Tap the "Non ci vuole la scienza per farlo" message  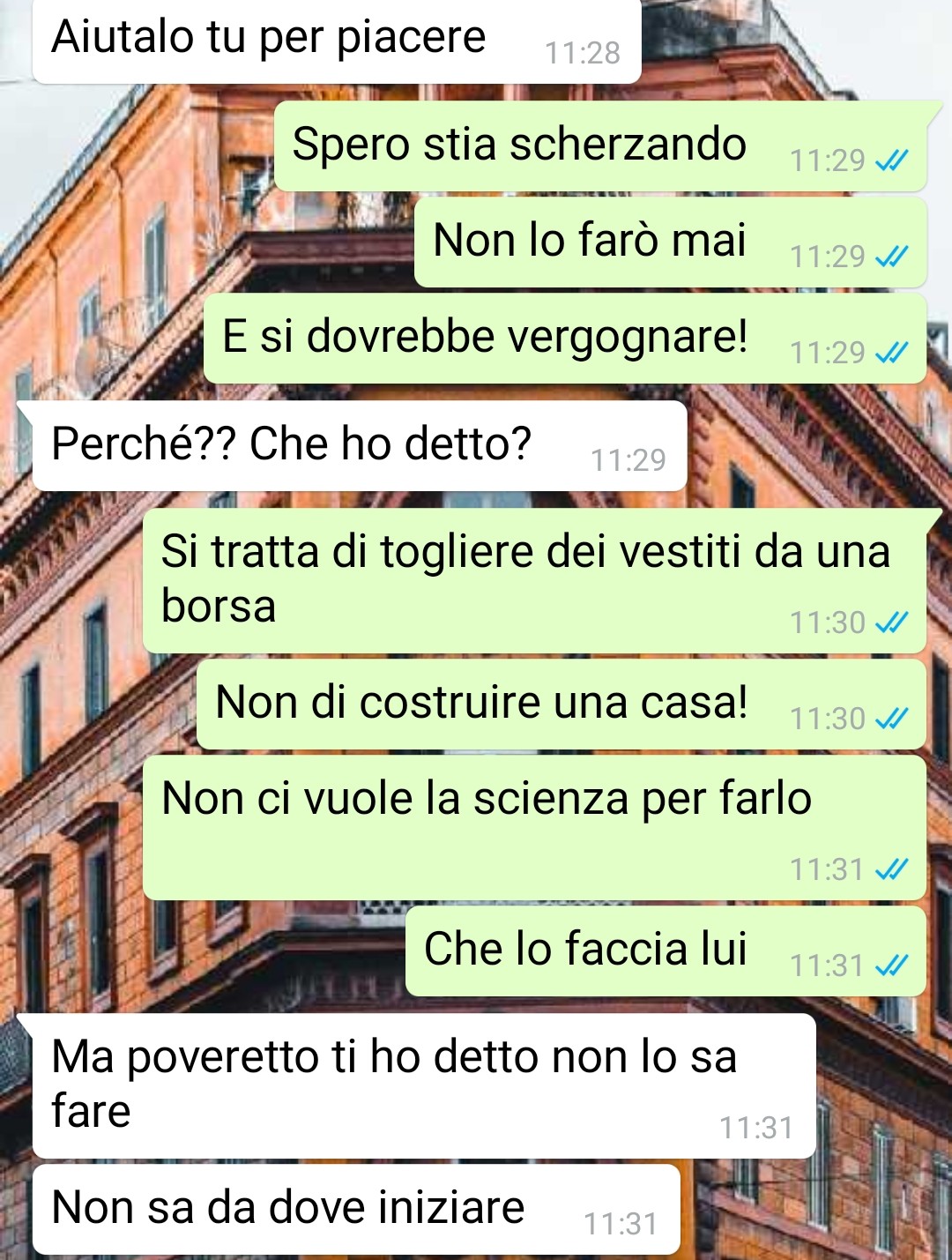pyautogui.click(x=535, y=827)
